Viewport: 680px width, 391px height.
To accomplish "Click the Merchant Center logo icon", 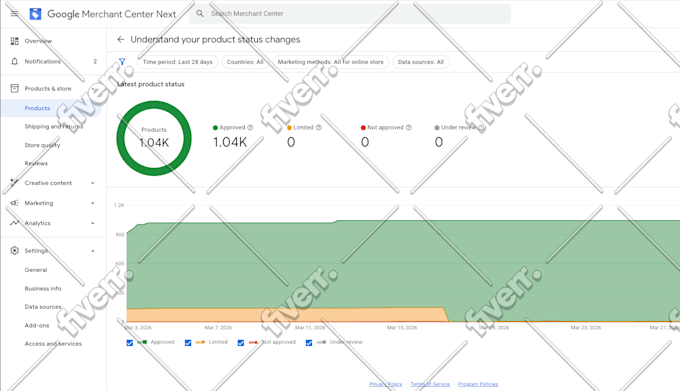I will [x=35, y=14].
